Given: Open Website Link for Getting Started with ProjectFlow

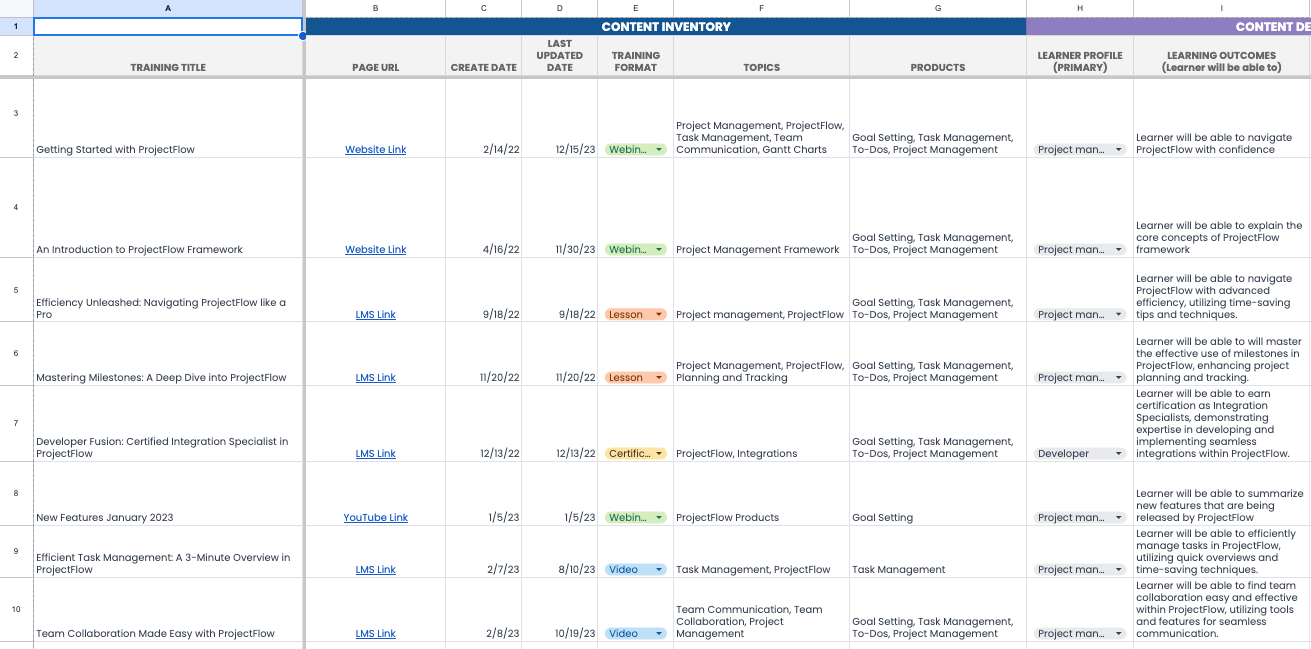Looking at the screenshot, I should [375, 150].
